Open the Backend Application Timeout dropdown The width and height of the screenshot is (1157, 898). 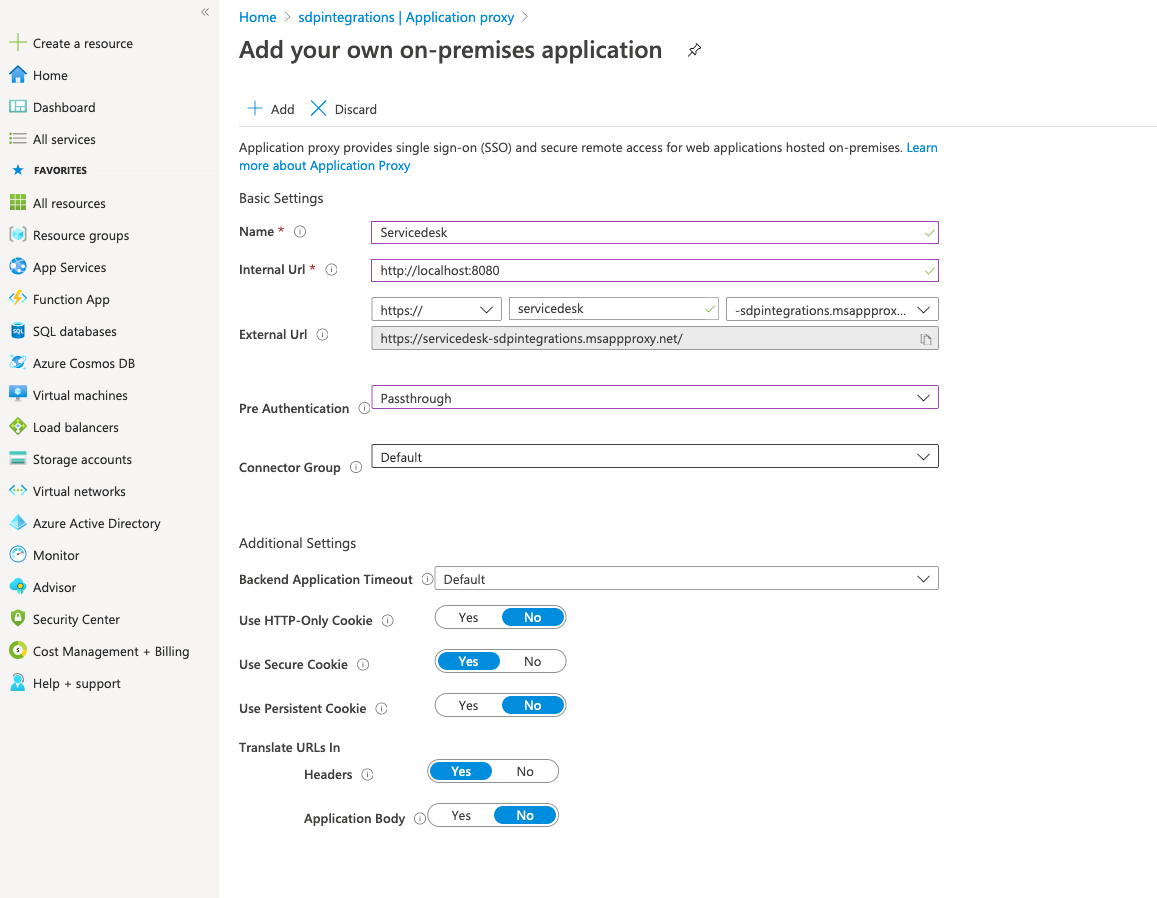point(686,579)
